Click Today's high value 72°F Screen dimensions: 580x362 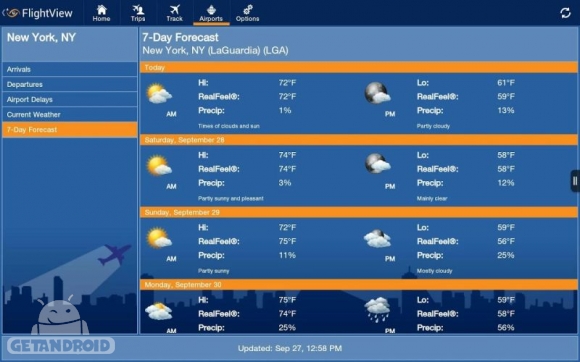tap(287, 82)
